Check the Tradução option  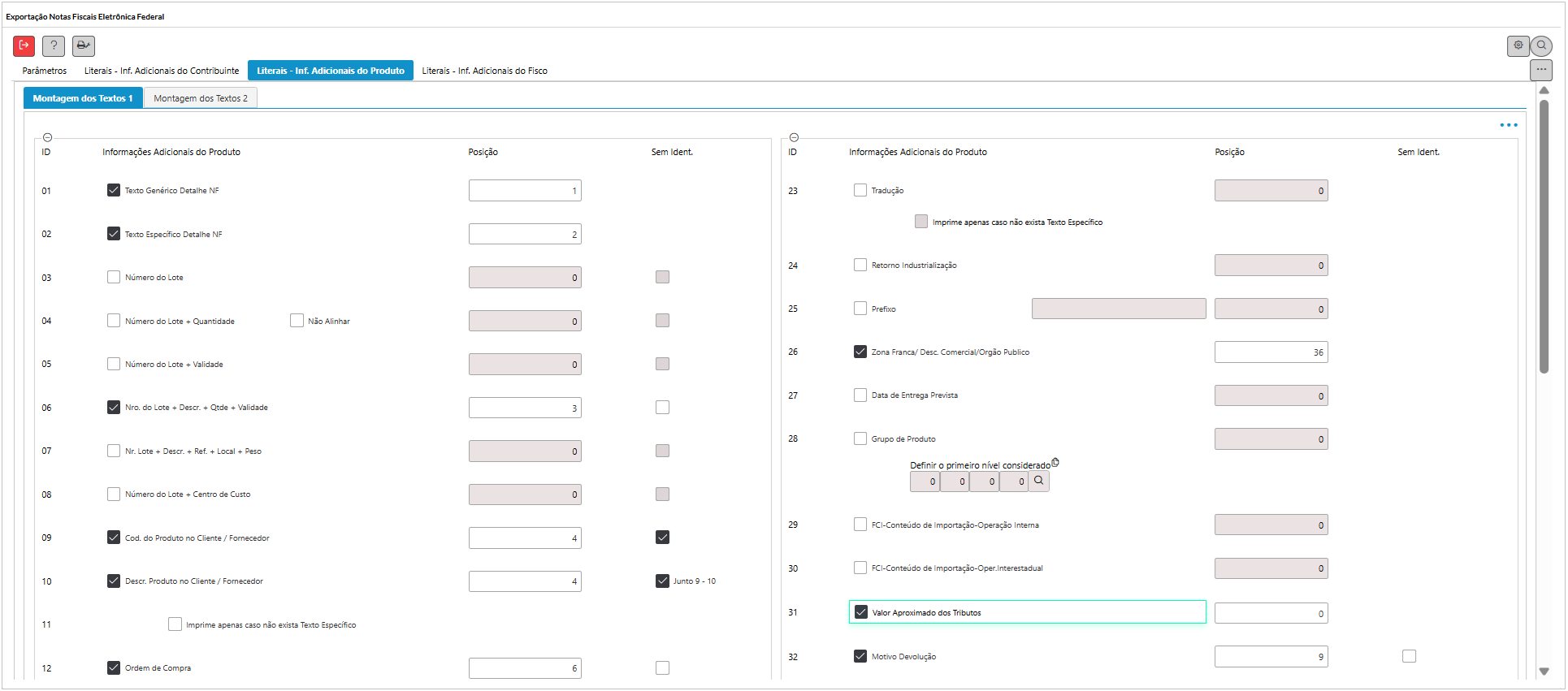point(860,191)
